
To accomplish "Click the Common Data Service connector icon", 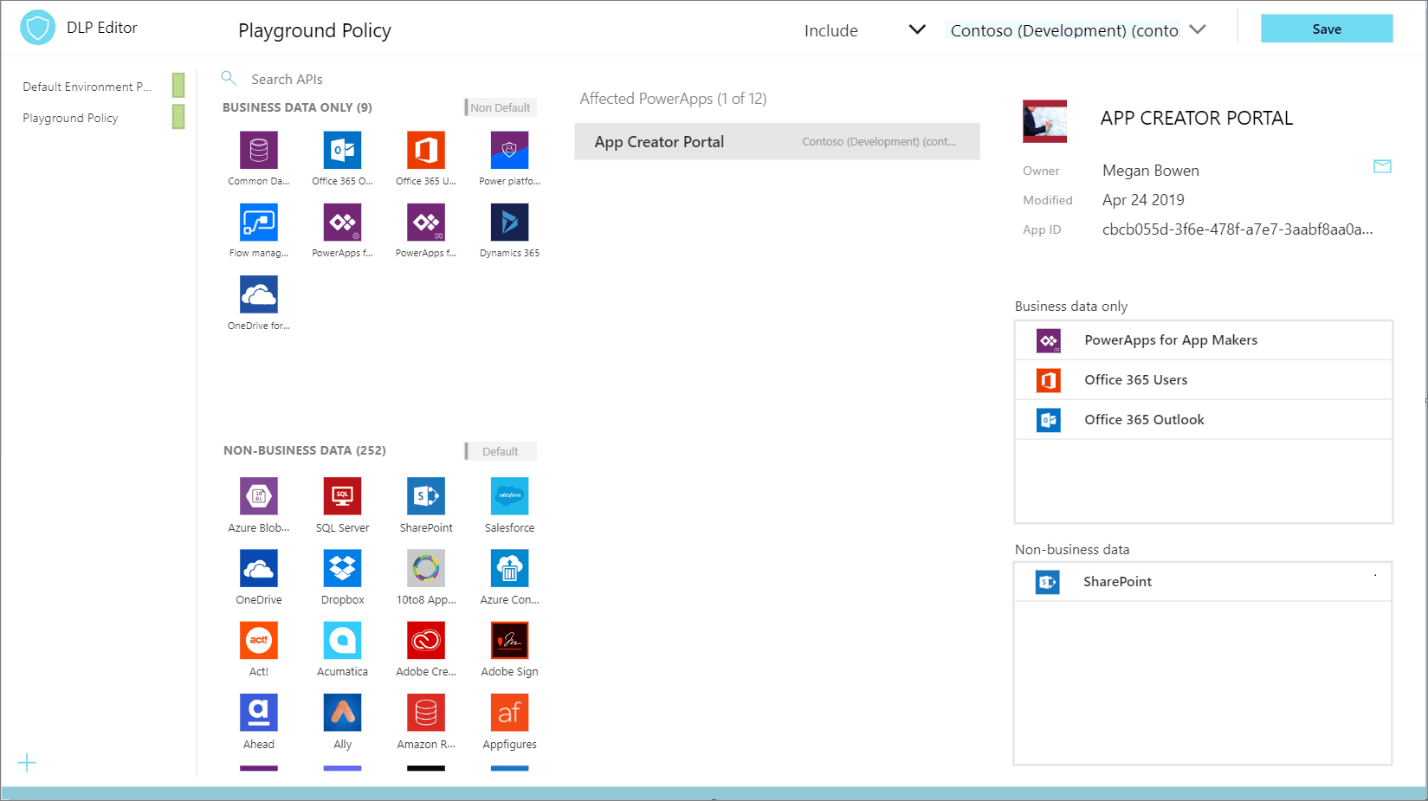I will 259,151.
